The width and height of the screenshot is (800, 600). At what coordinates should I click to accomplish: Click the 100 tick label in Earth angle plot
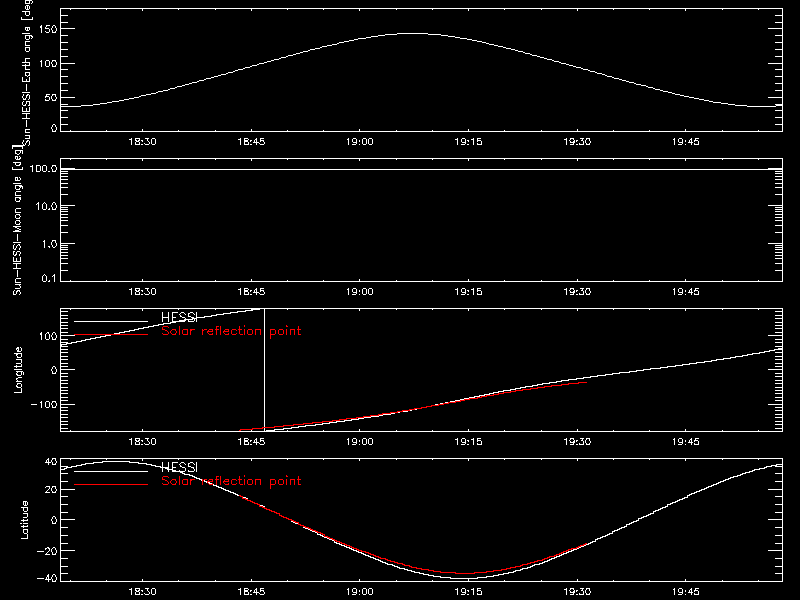tap(48, 64)
